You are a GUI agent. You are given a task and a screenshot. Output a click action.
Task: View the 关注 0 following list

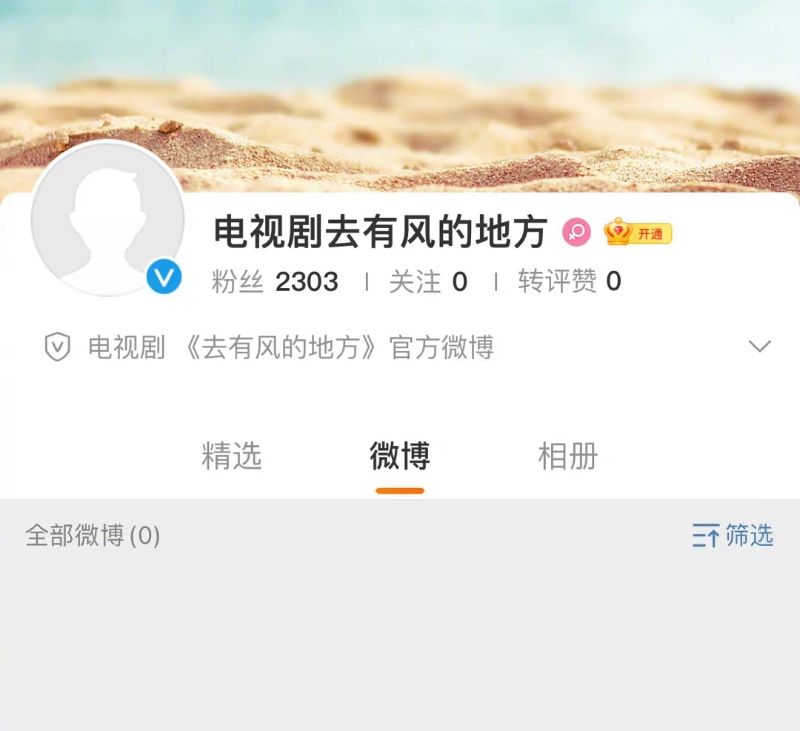coord(428,282)
